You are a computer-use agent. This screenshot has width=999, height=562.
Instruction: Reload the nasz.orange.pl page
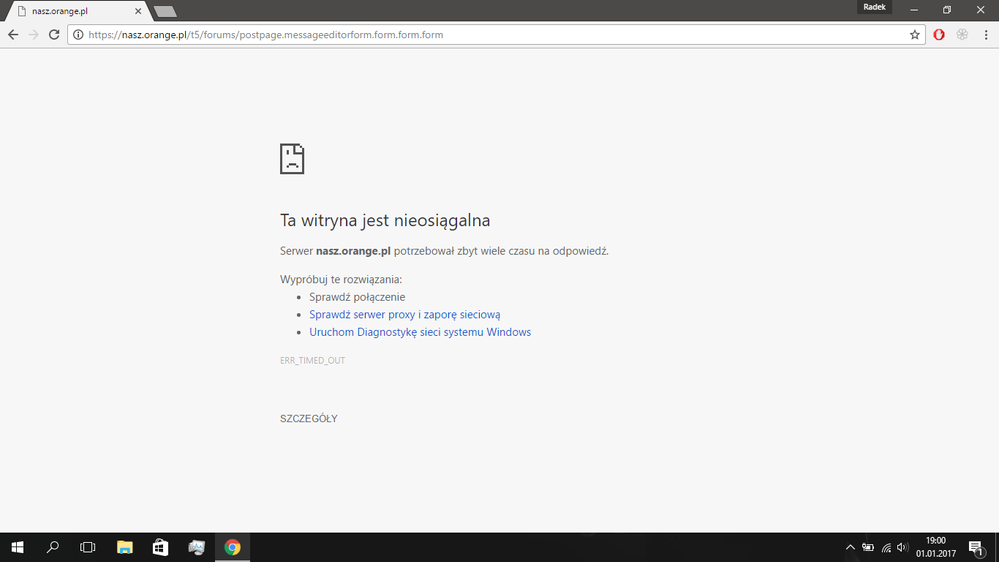coord(54,35)
